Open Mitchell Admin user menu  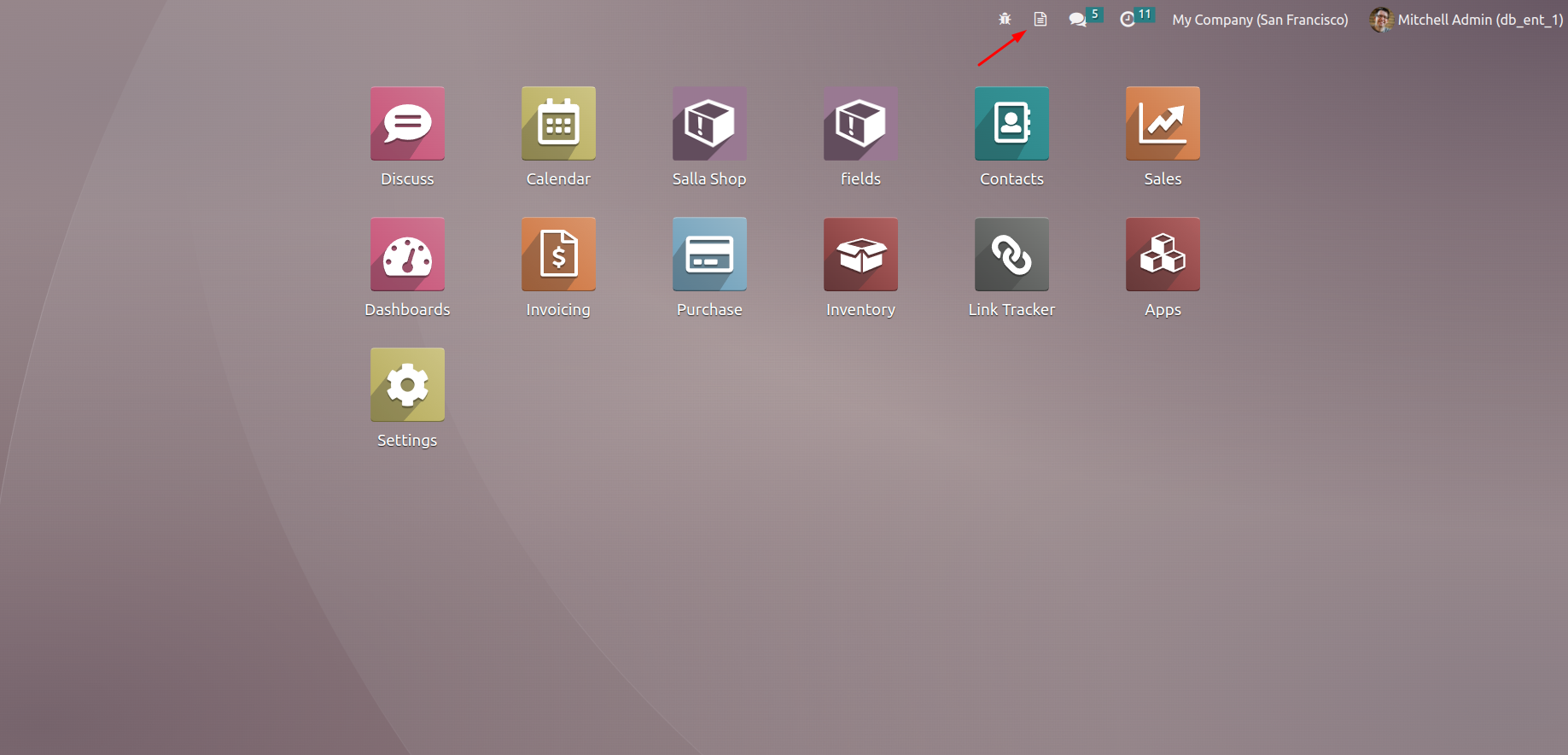coord(1466,20)
